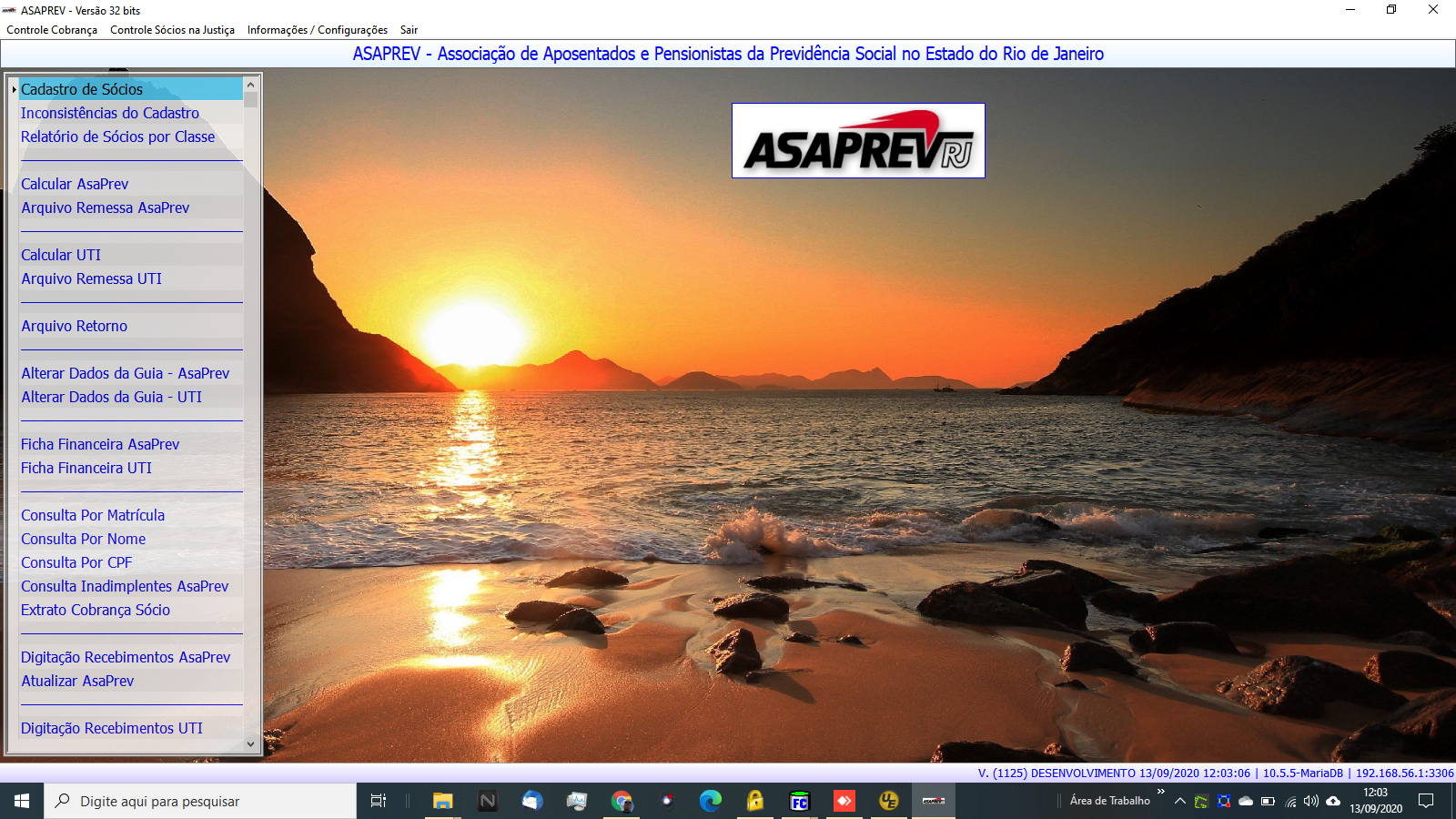
Task: Click the Wi-Fi tray icon
Action: click(x=1290, y=801)
